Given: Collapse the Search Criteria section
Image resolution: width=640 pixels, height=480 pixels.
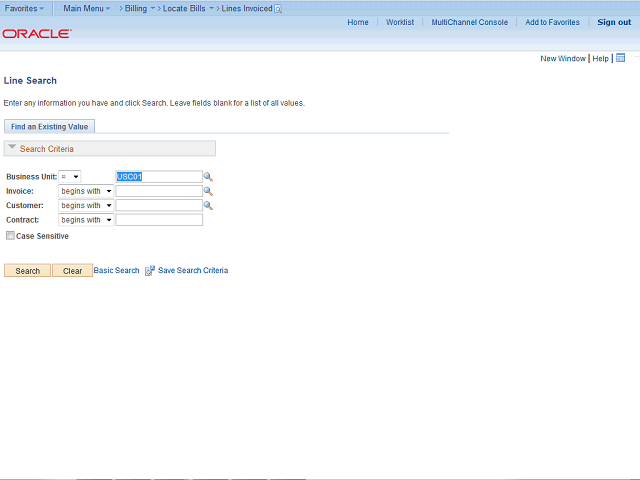Looking at the screenshot, I should coord(12,147).
